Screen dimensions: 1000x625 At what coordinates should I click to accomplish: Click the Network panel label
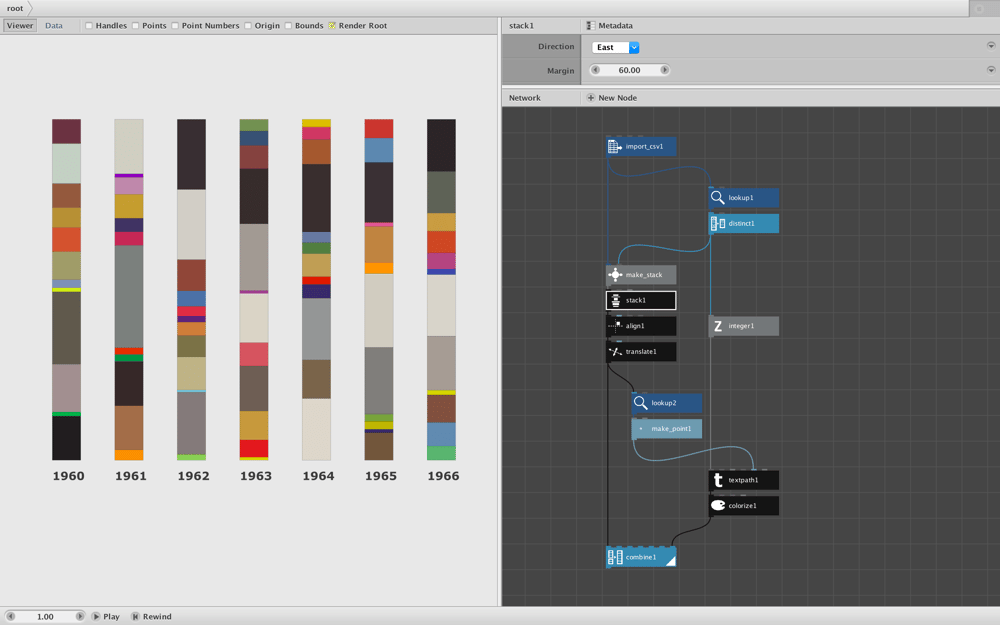point(524,98)
